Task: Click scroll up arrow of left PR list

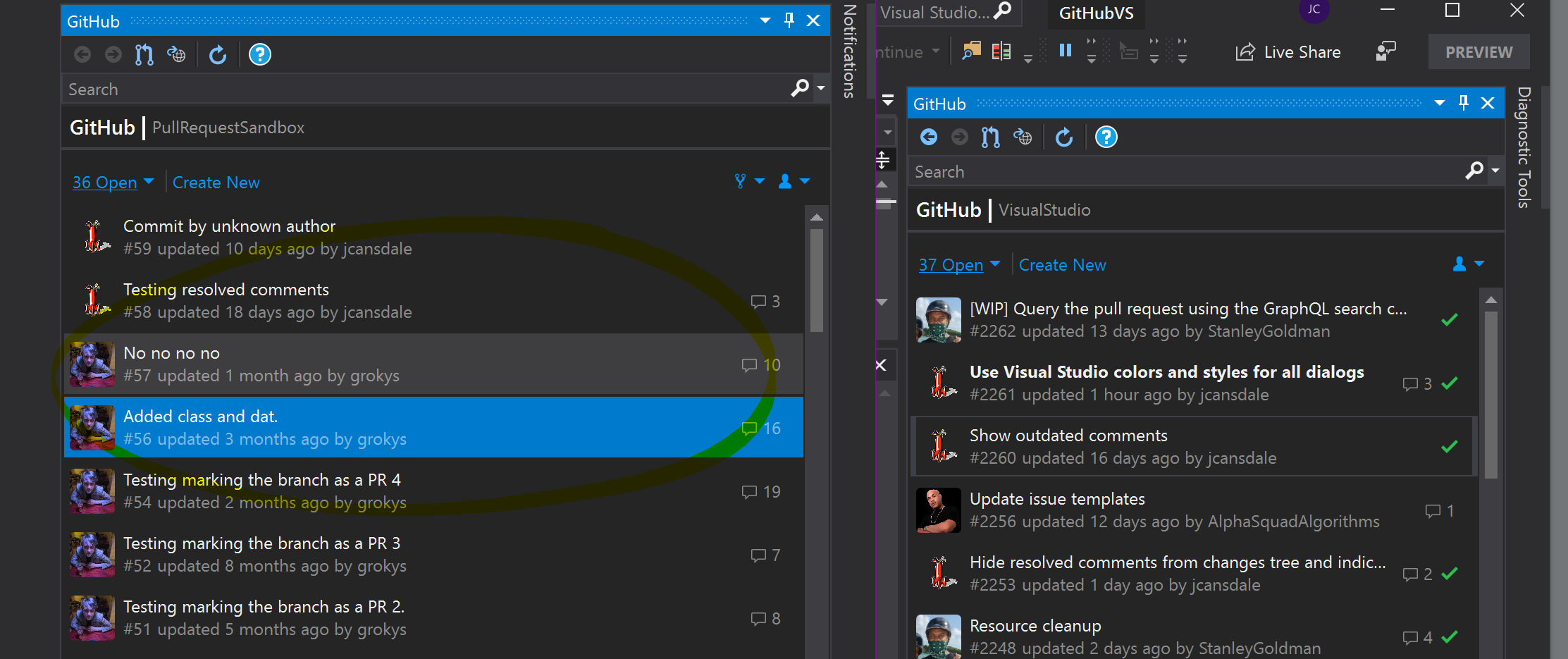Action: 817,217
